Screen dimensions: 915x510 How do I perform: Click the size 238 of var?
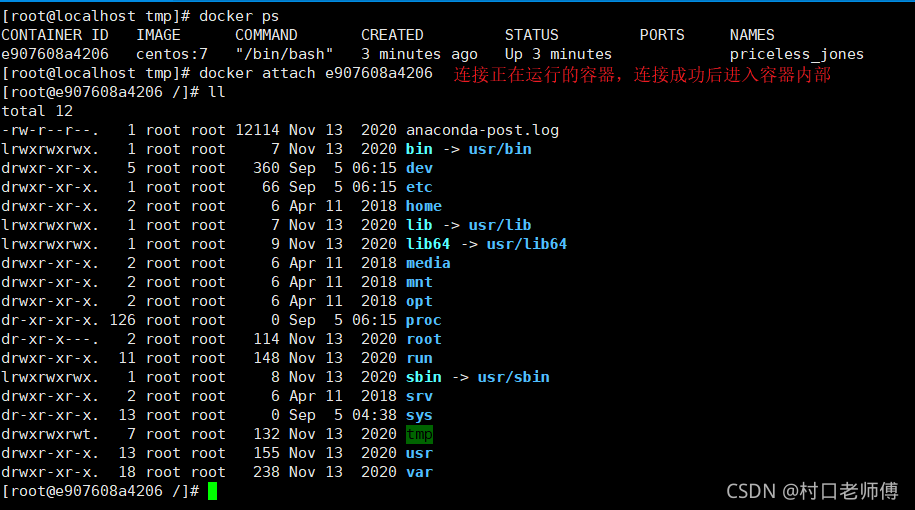pyautogui.click(x=267, y=472)
